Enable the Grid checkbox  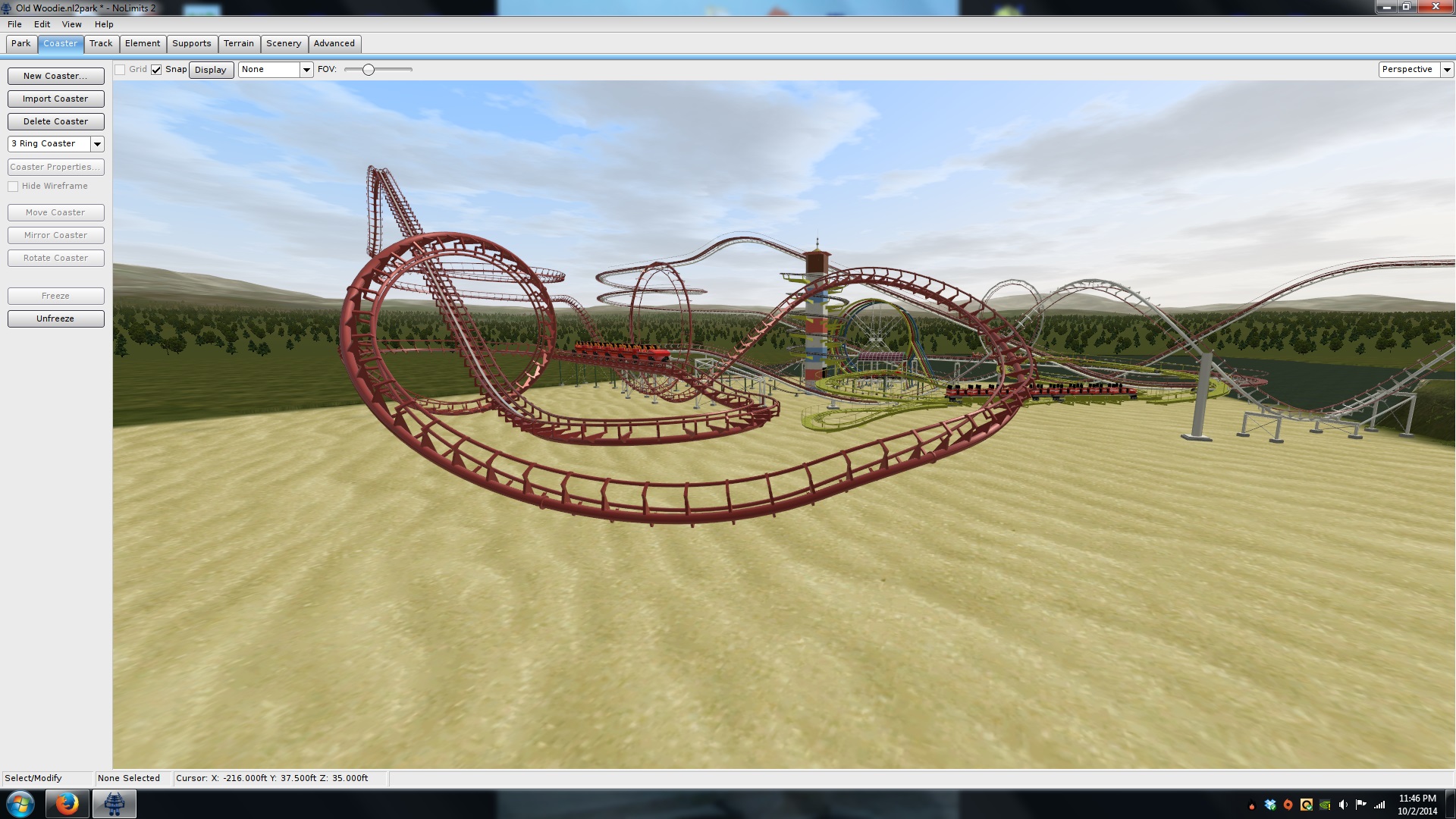[x=120, y=70]
